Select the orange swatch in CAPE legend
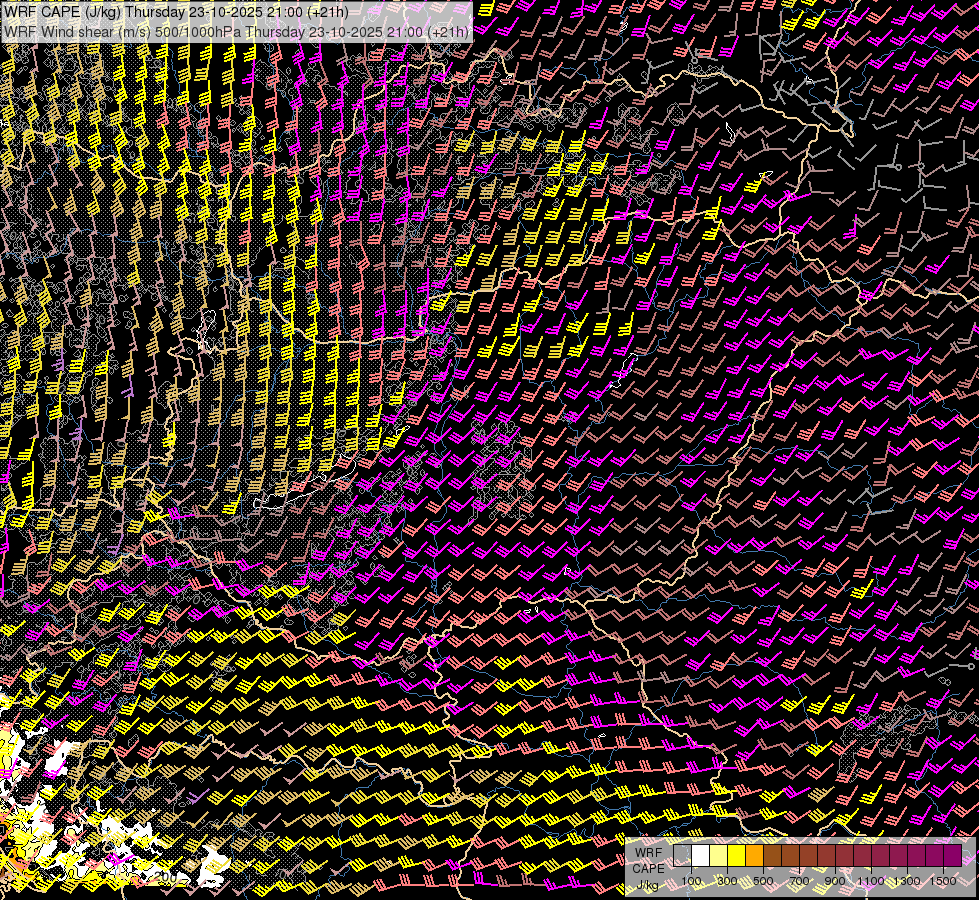The width and height of the screenshot is (979, 900). [x=754, y=856]
